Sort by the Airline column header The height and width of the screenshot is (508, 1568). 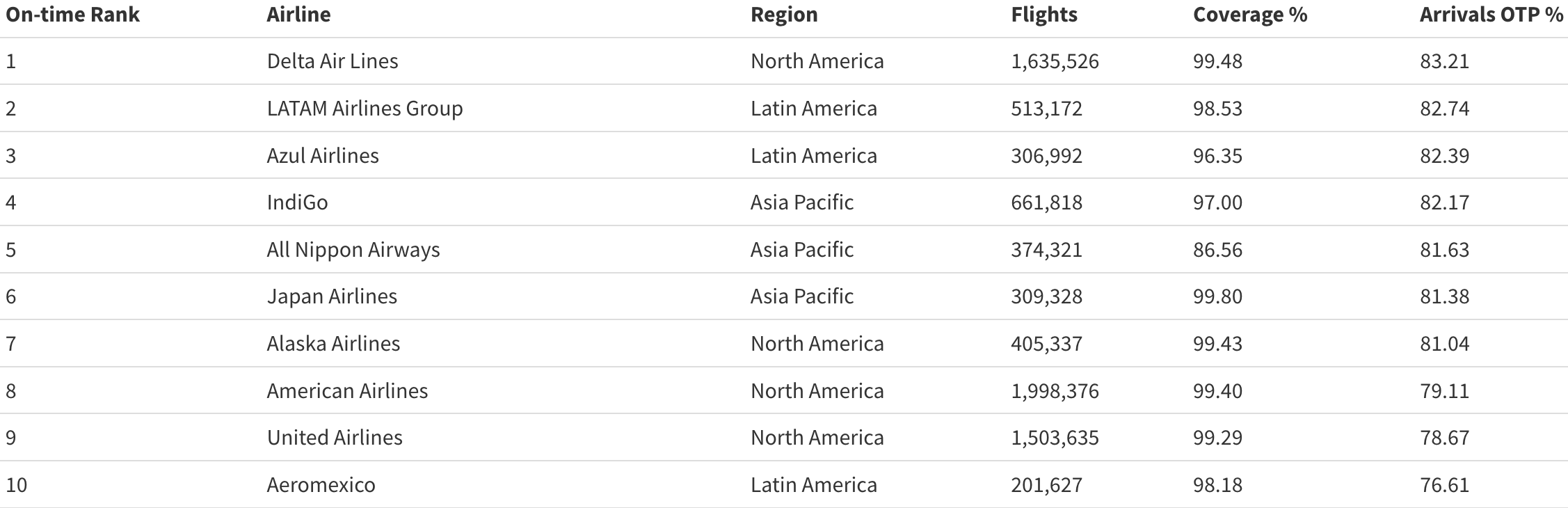coord(298,15)
